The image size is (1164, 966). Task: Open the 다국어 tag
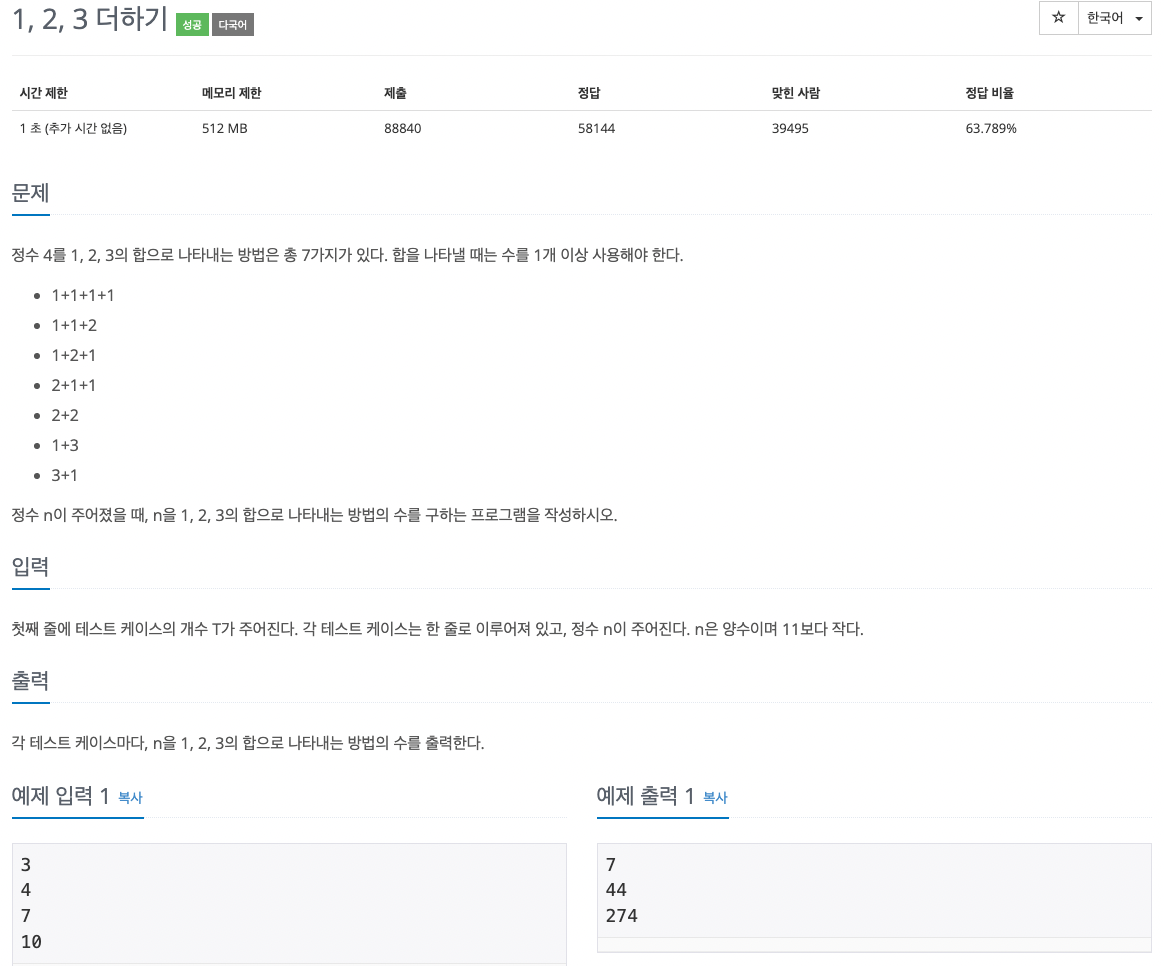tap(232, 24)
